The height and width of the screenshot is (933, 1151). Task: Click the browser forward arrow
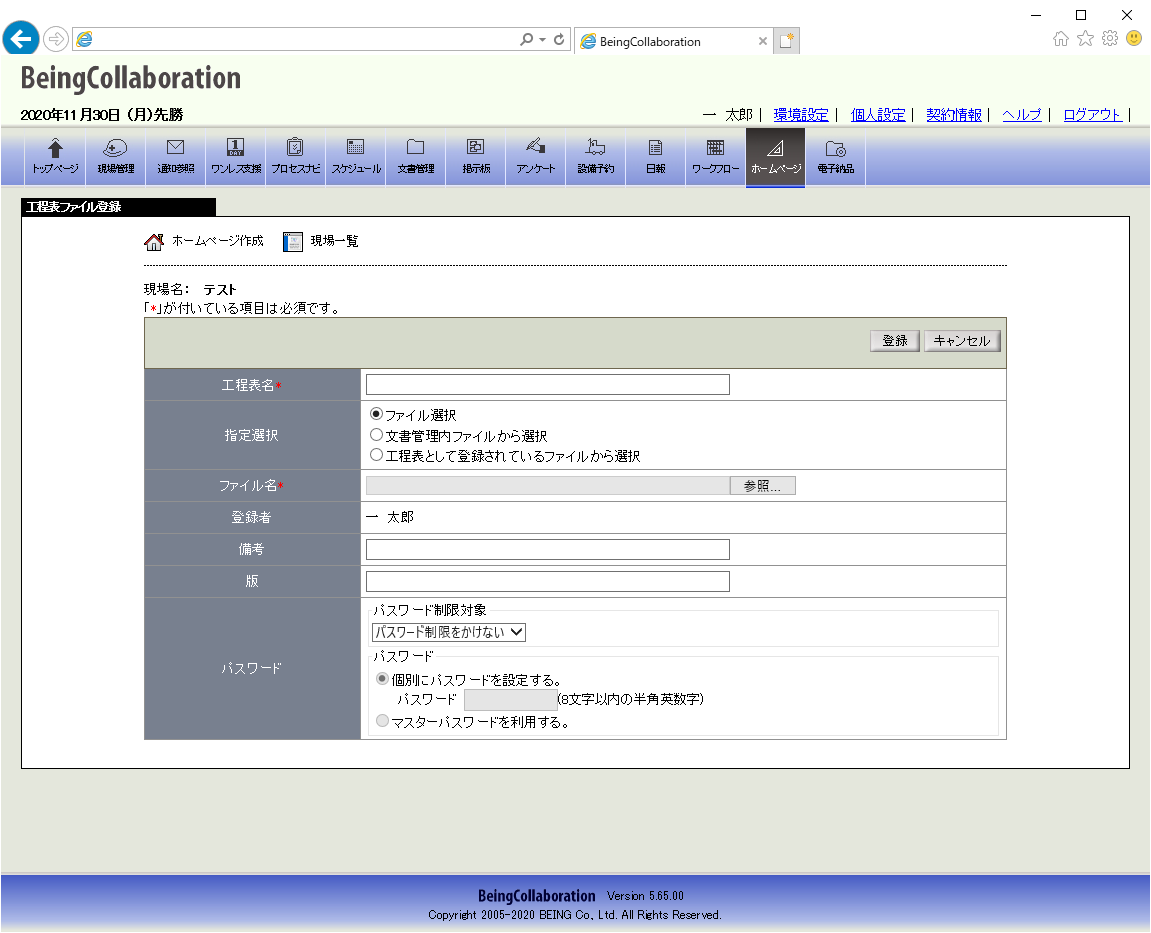56,39
